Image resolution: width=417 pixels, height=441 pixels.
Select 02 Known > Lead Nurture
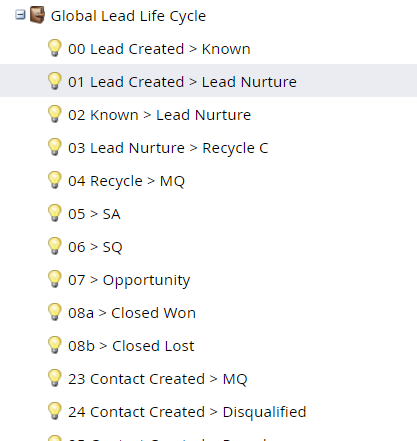(159, 115)
